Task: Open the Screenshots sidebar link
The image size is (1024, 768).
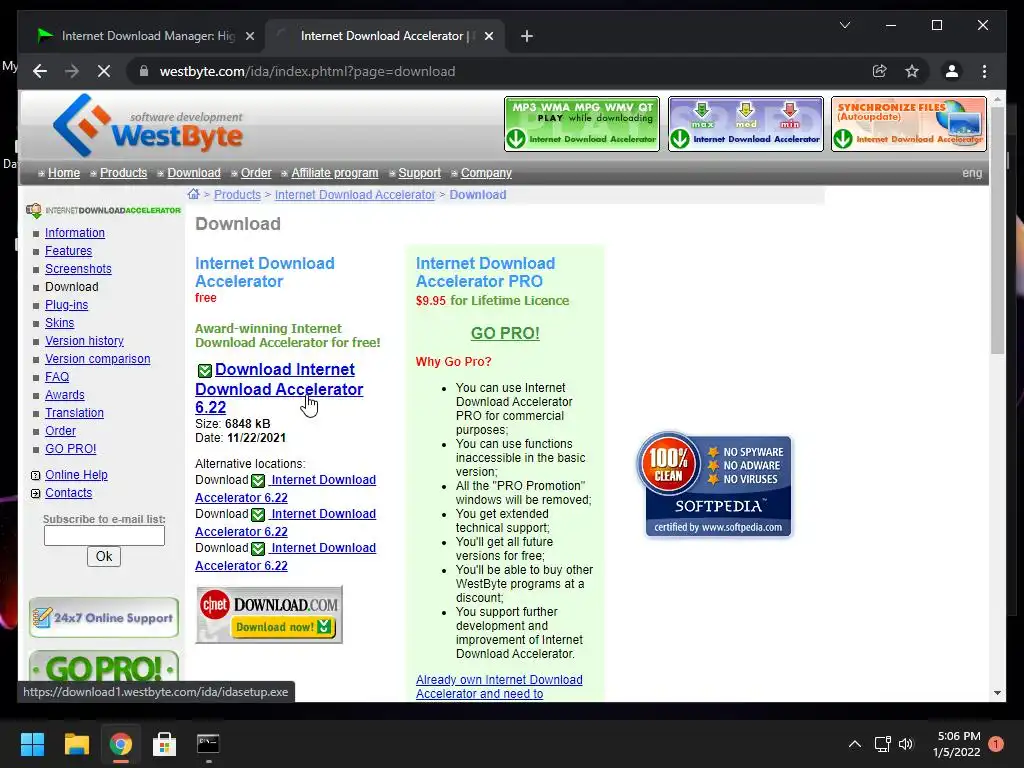Action: pos(78,268)
